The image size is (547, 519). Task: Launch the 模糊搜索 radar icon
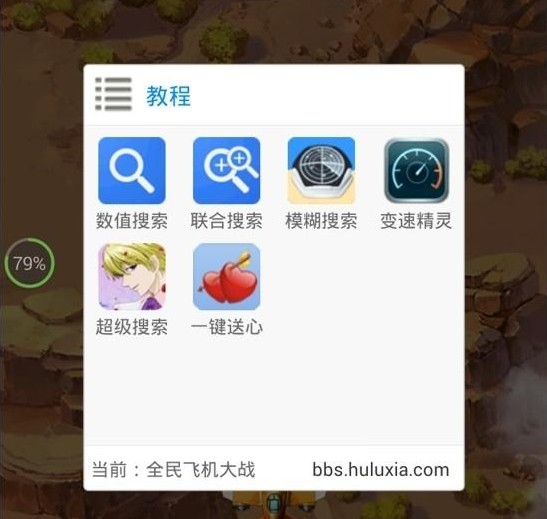(x=321, y=171)
